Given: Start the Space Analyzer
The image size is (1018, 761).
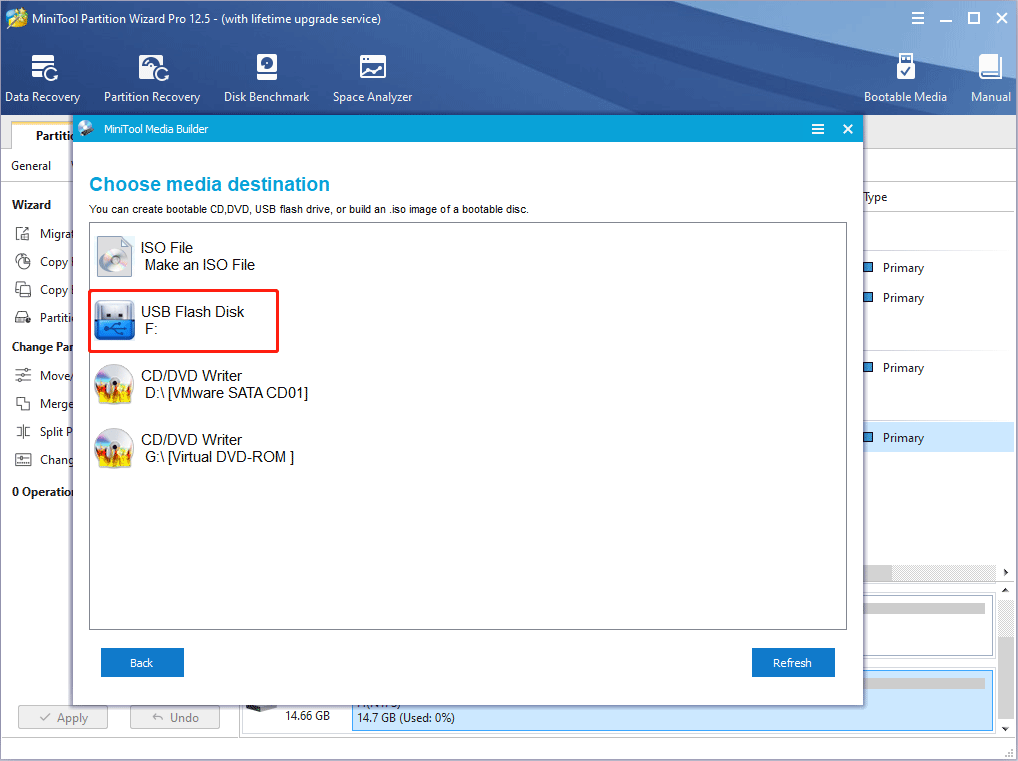Looking at the screenshot, I should point(371,75).
